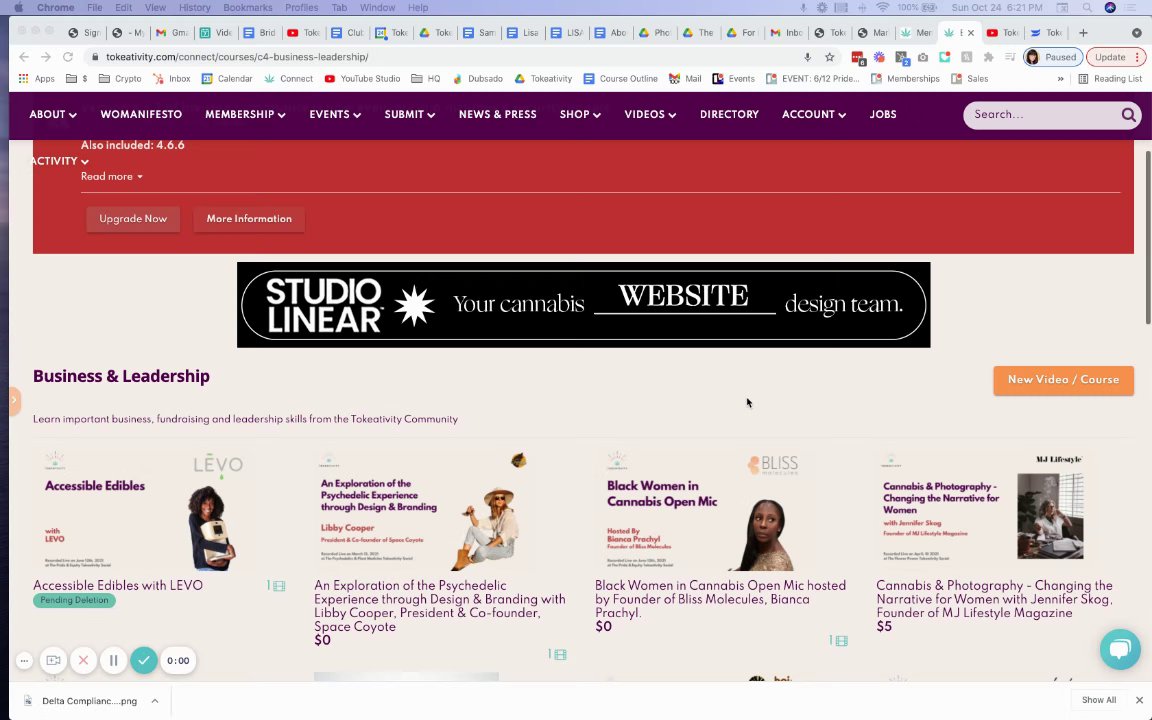
Task: Click Spotlight search icon in menu bar
Action: click(x=1087, y=7)
